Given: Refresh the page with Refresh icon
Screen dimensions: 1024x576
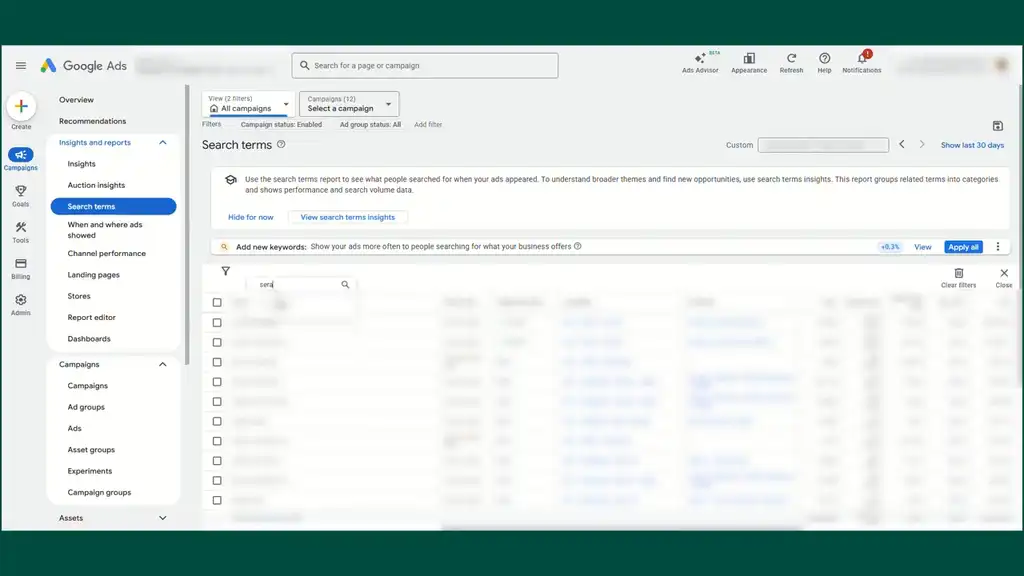Looking at the screenshot, I should [791, 60].
